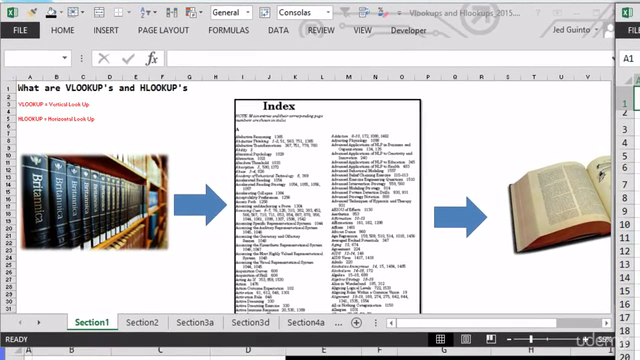The image size is (640, 360).
Task: Switch to the Section3d sheet tab
Action: pyautogui.click(x=250, y=322)
